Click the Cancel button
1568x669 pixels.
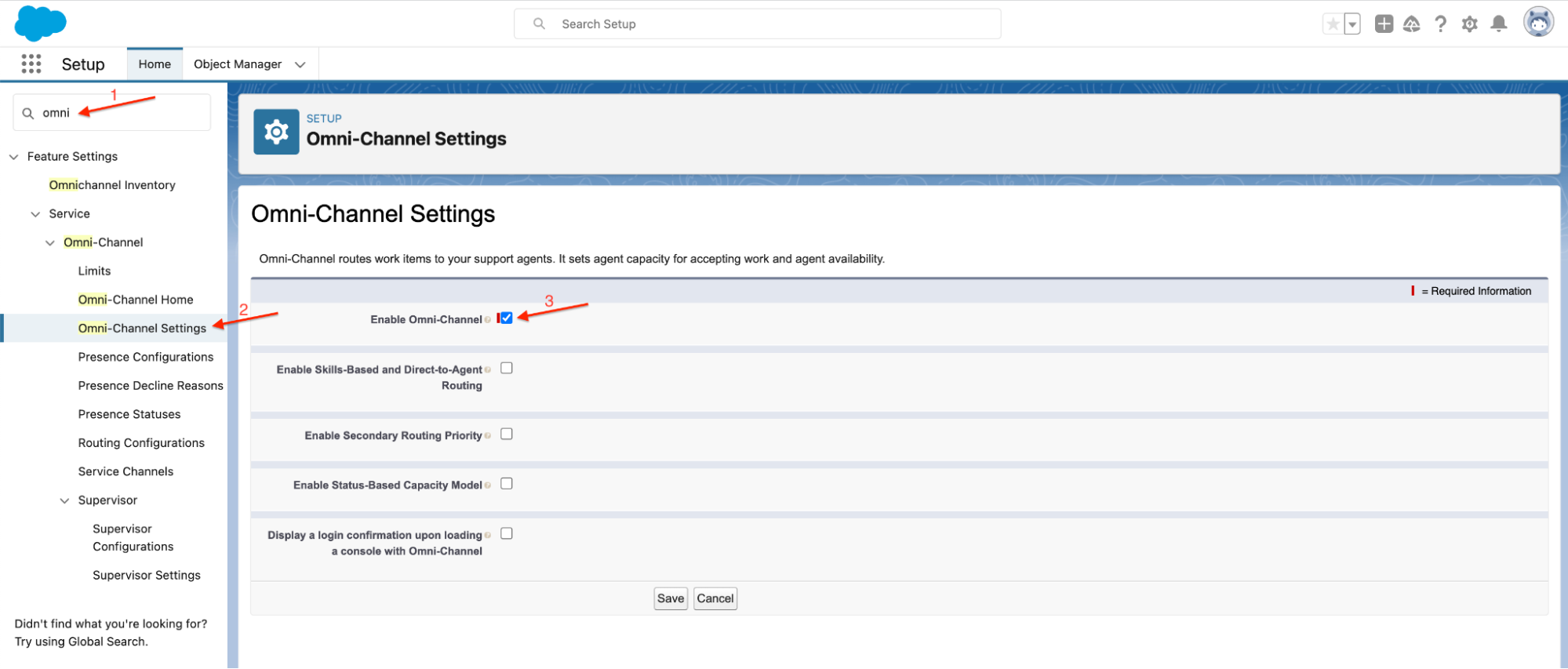click(715, 599)
